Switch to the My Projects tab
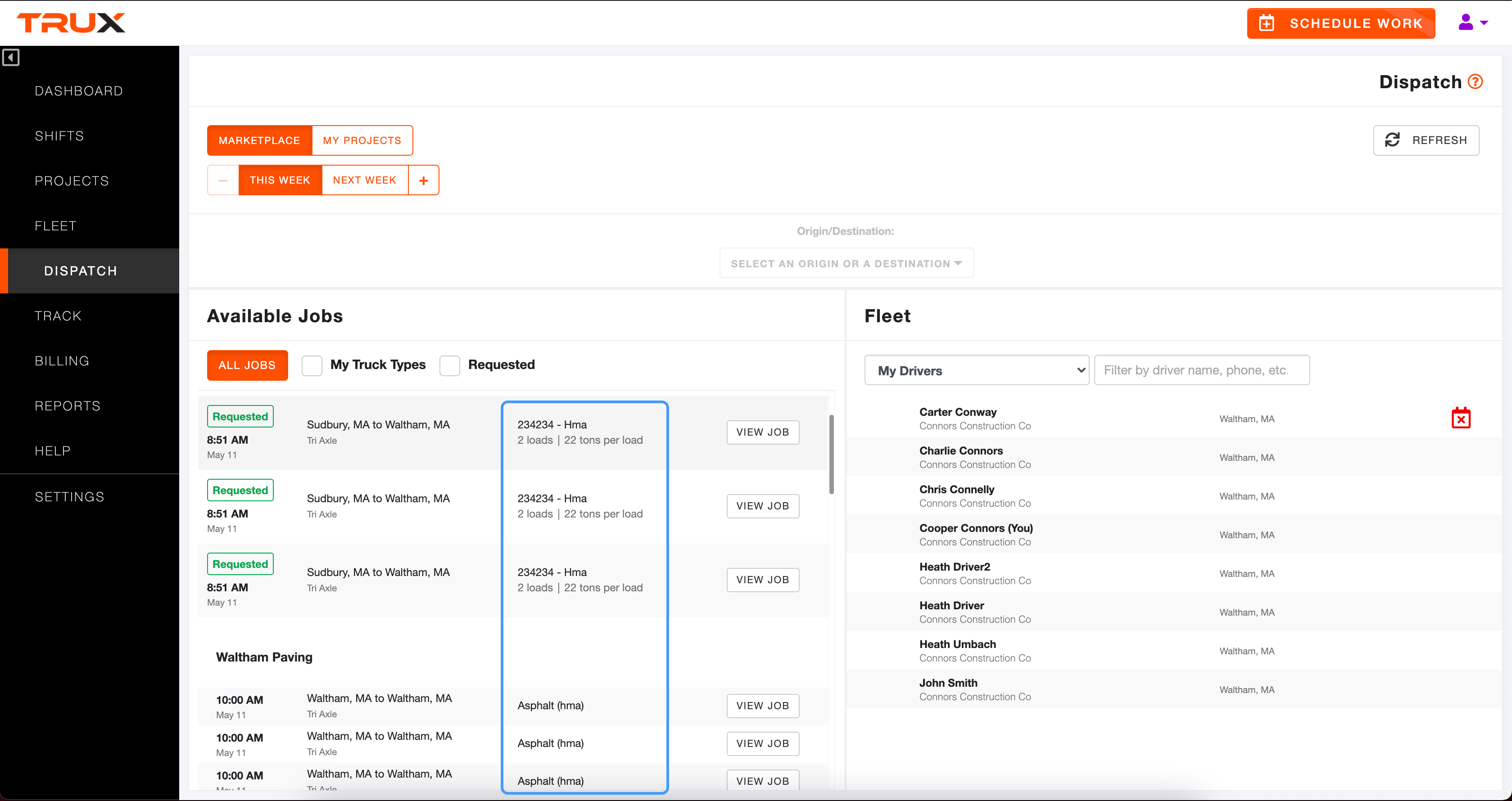This screenshot has height=801, width=1512. click(x=362, y=140)
